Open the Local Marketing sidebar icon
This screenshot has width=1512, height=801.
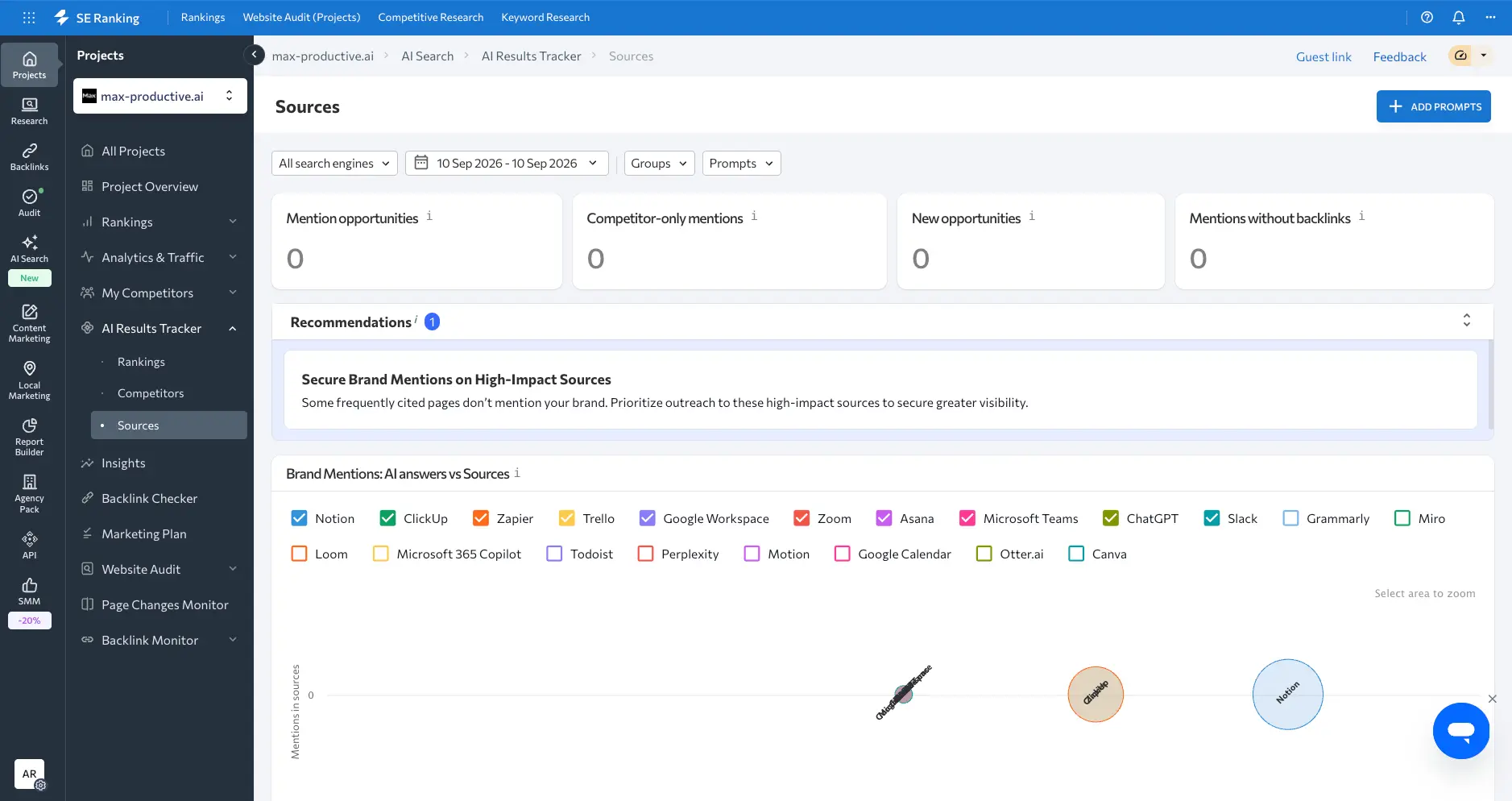(x=29, y=380)
